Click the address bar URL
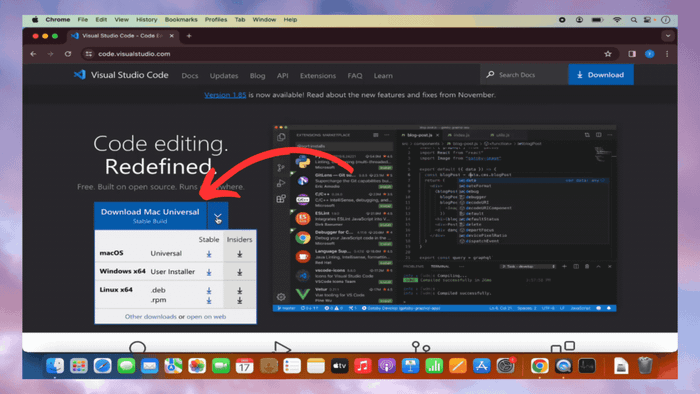Screen dimensions: 700x394 [134, 54]
